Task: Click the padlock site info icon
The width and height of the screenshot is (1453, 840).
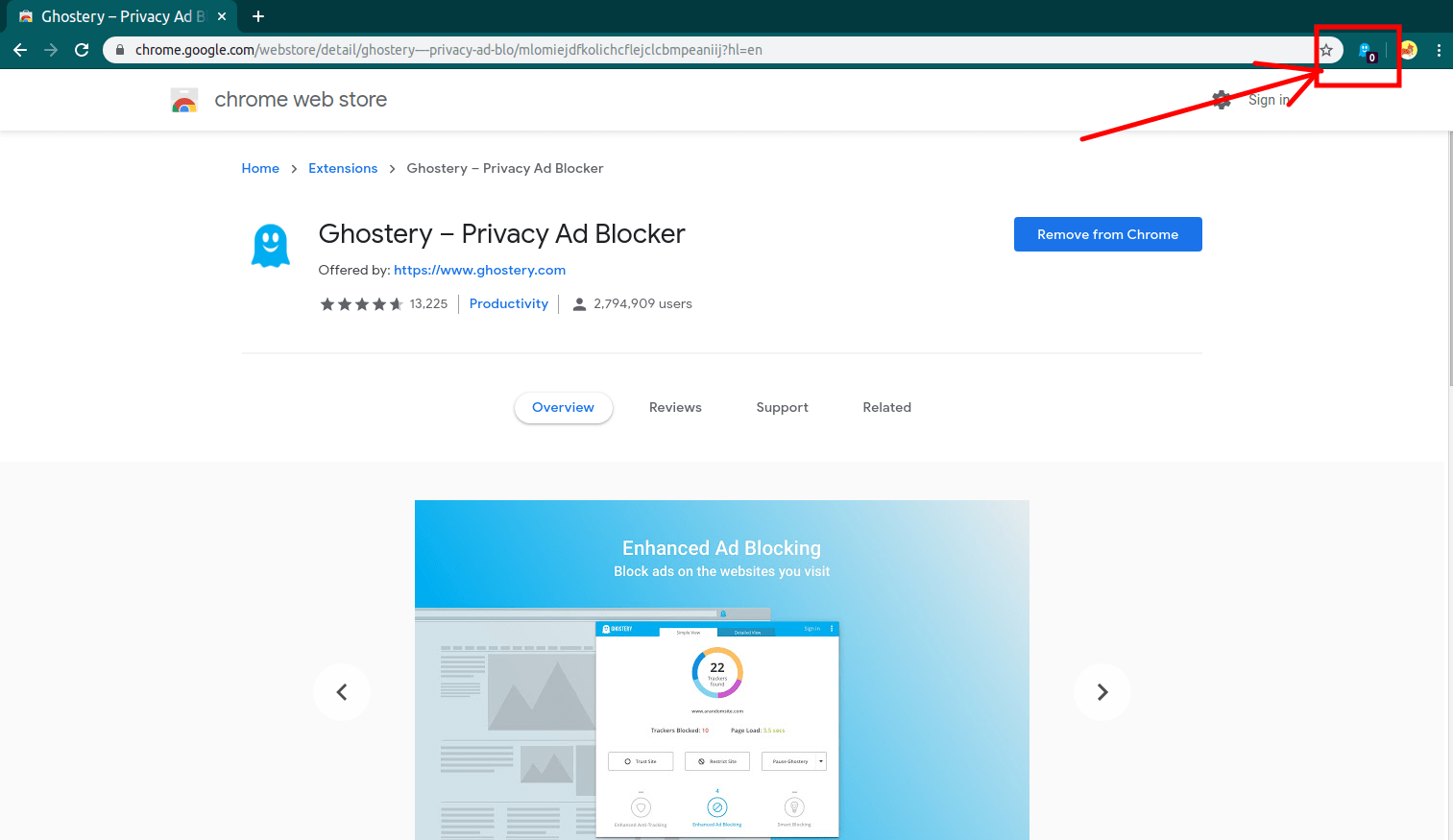Action: tap(120, 50)
